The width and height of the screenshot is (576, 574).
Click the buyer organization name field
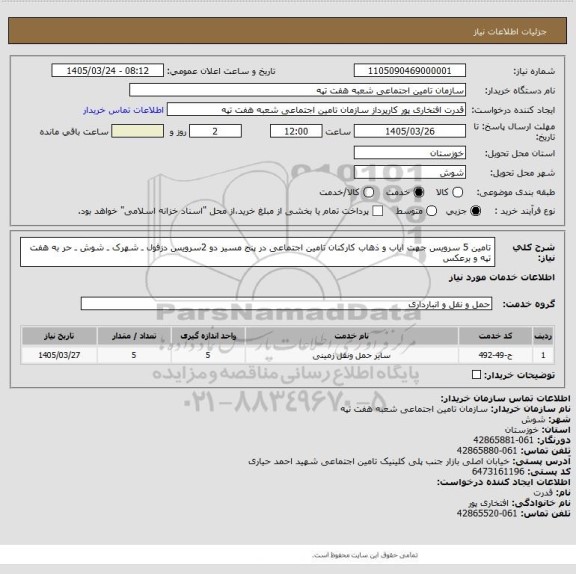(297, 90)
